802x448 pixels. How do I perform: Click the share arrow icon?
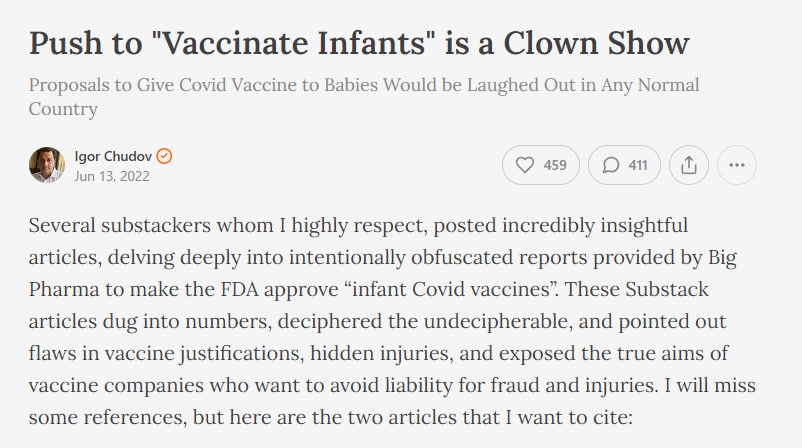pos(688,165)
